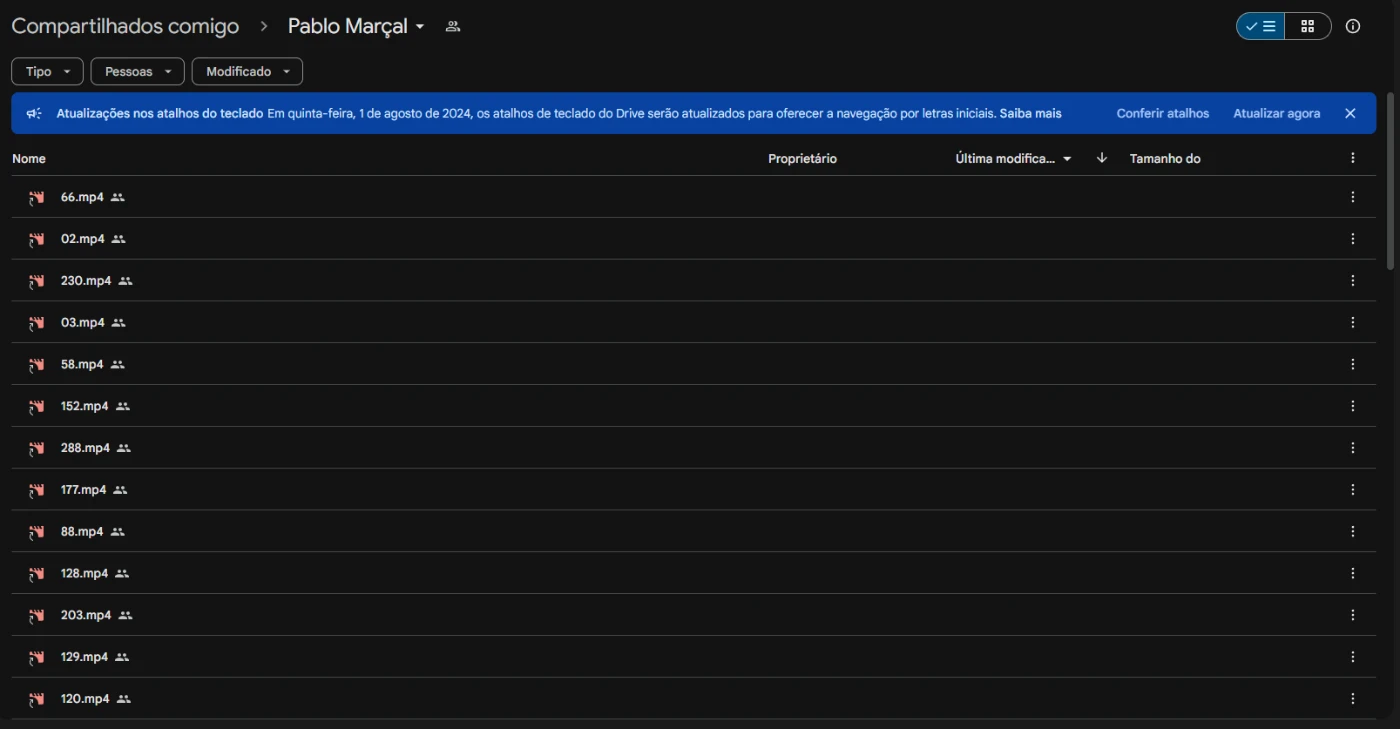Image resolution: width=1400 pixels, height=729 pixels.
Task: Switch to grid layout view
Action: point(1307,27)
